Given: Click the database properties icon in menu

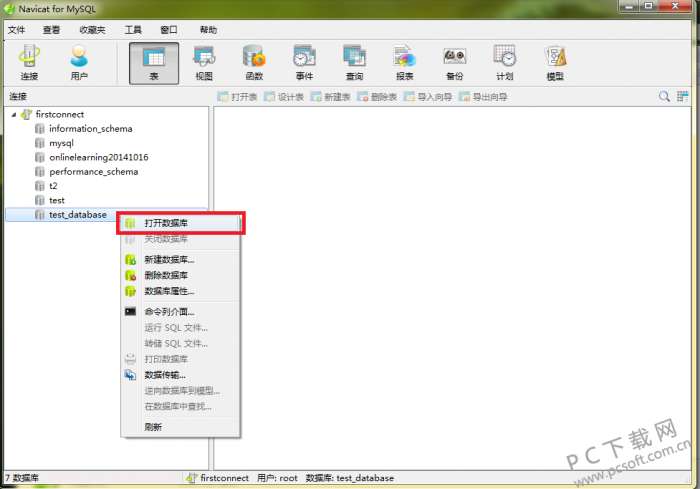Looking at the screenshot, I should click(x=130, y=291).
